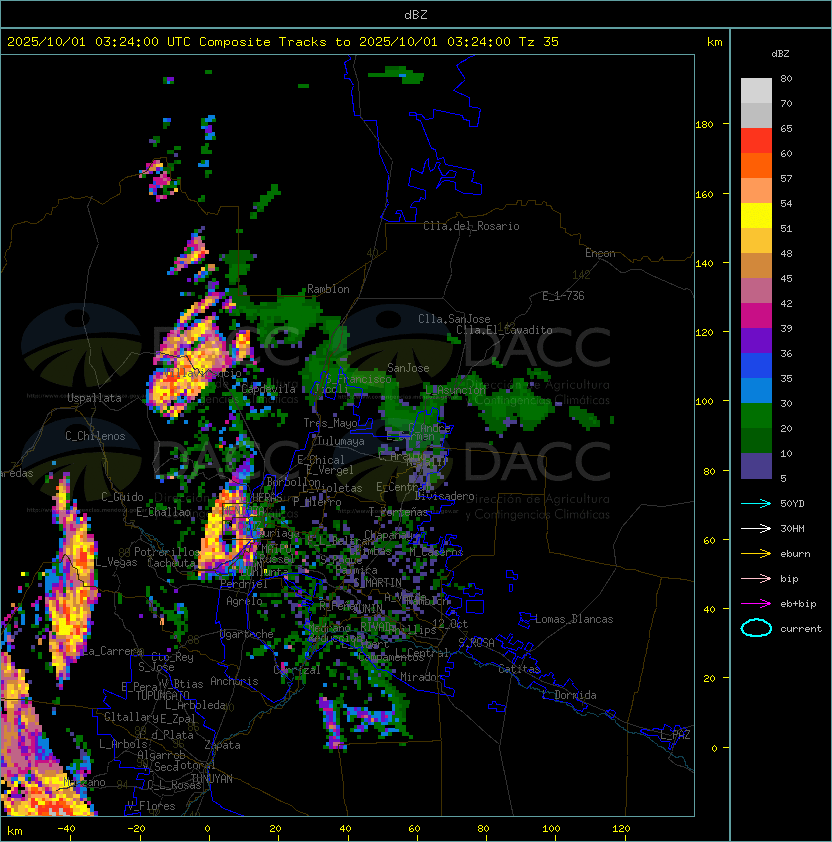Click the 'Cacheuta' map label
The height and width of the screenshot is (842, 832).
tap(171, 563)
